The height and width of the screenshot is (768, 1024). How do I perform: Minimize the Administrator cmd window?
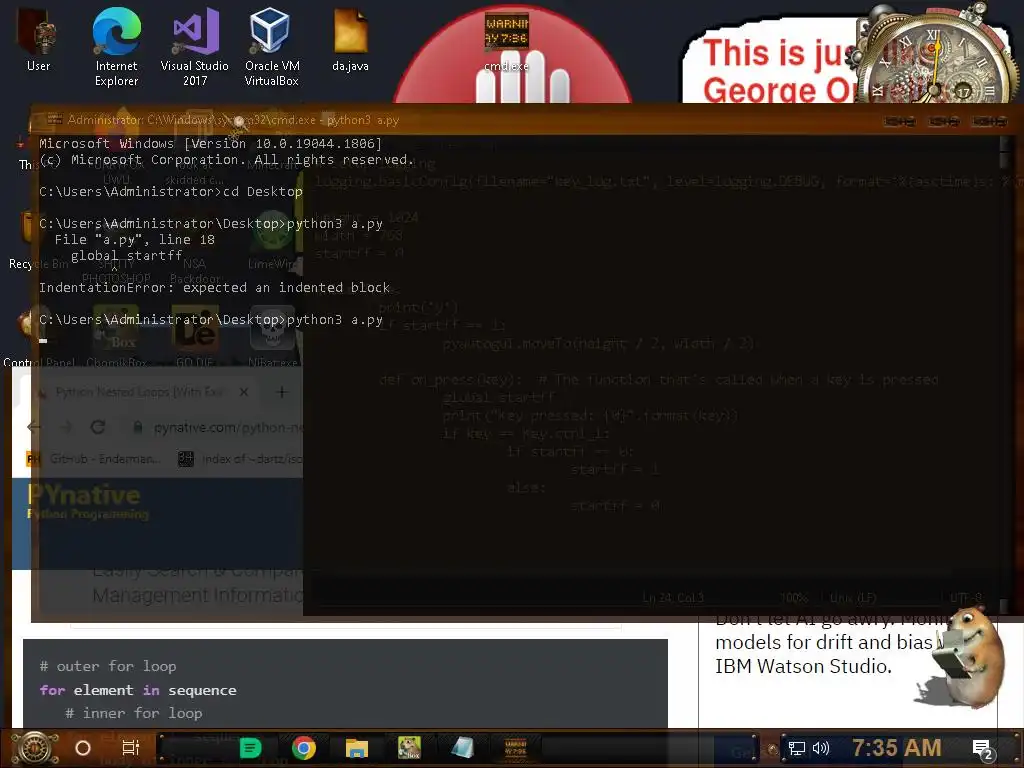pyautogui.click(x=899, y=121)
